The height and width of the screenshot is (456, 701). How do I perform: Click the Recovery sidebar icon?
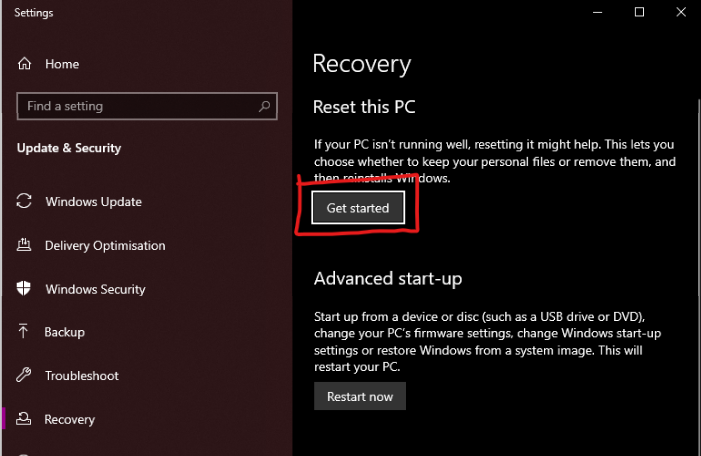point(24,418)
